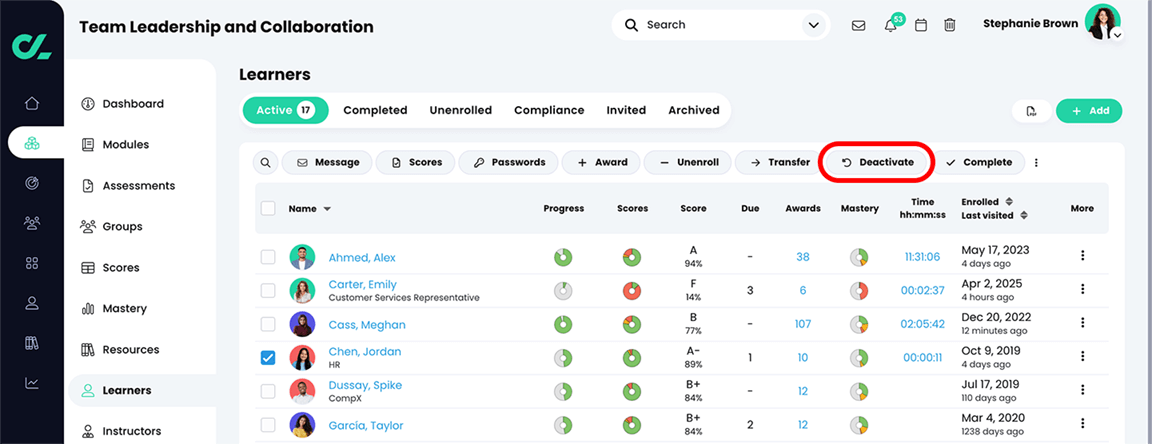Click the Deactivate button
The width and height of the screenshot is (1152, 444).
pos(876,162)
